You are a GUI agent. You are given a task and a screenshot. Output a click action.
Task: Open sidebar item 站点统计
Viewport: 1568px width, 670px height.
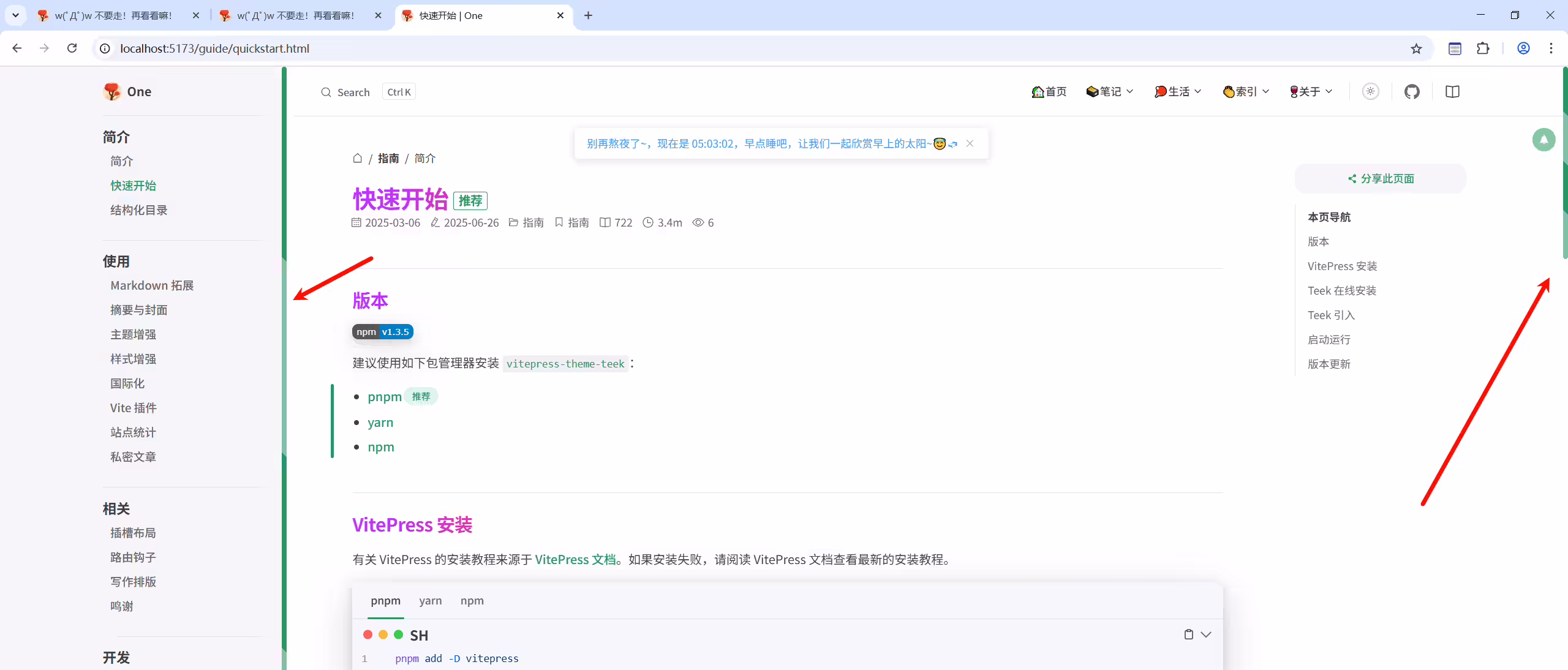click(133, 432)
